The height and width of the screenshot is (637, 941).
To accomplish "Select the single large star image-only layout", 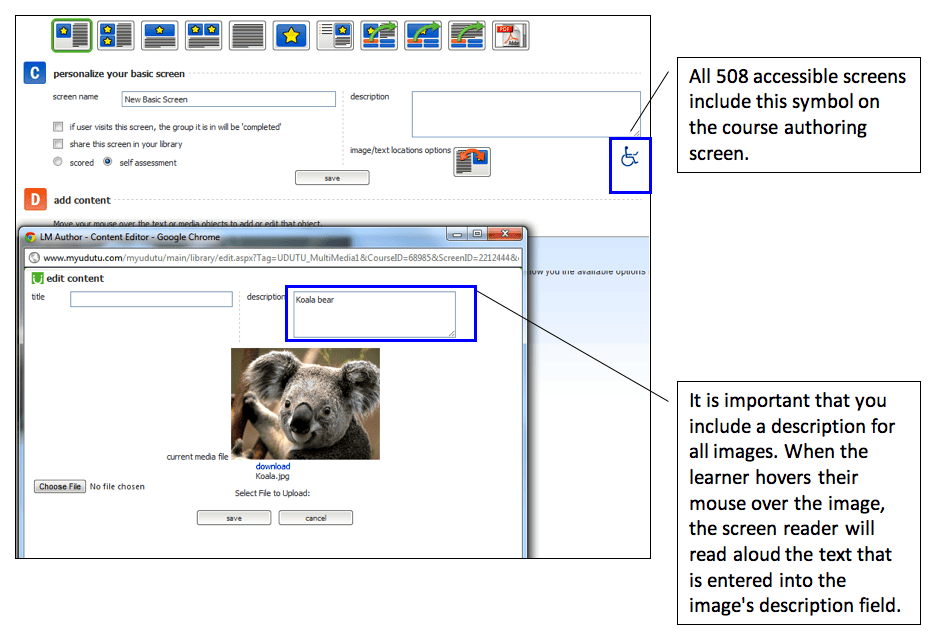I will point(291,36).
